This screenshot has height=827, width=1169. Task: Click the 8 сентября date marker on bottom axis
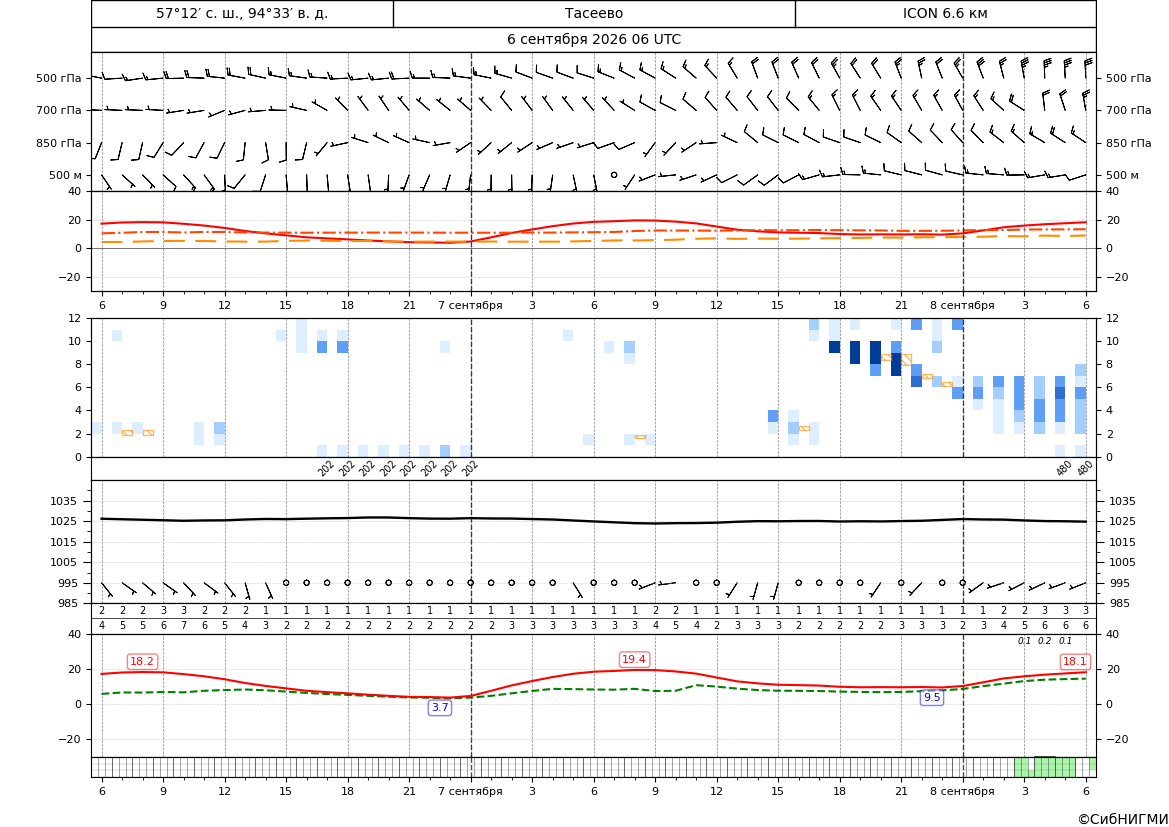(962, 791)
